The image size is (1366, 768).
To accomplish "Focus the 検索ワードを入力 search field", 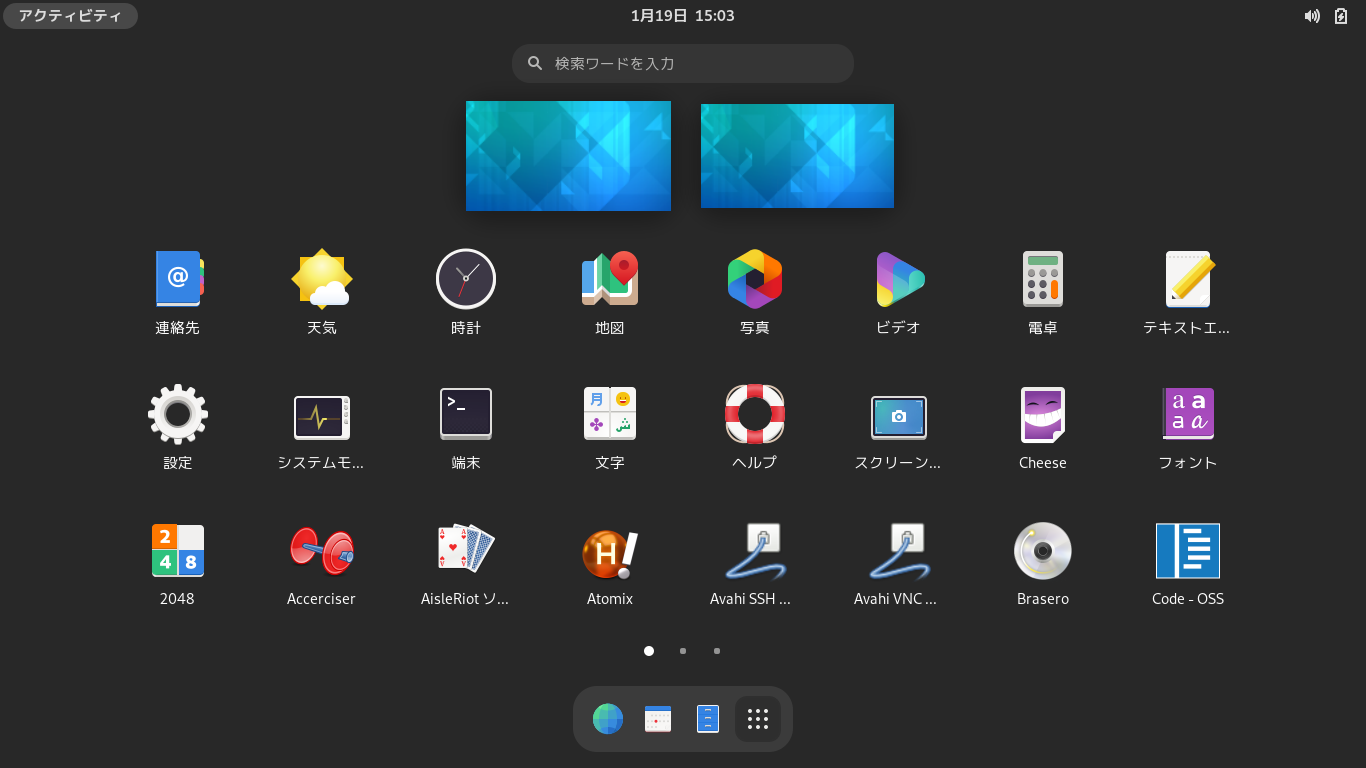I will point(683,63).
